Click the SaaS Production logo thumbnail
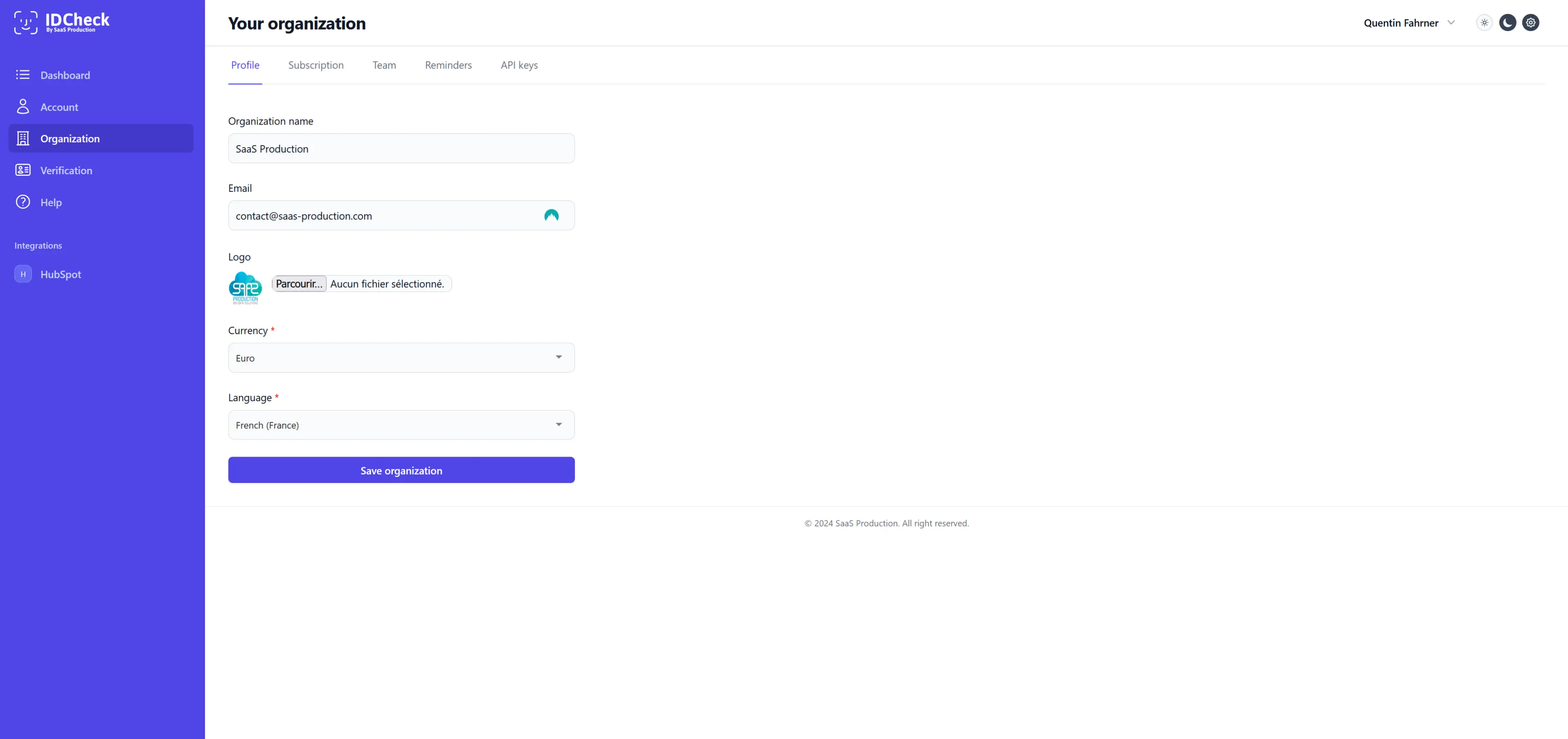The width and height of the screenshot is (1568, 739). click(x=245, y=288)
